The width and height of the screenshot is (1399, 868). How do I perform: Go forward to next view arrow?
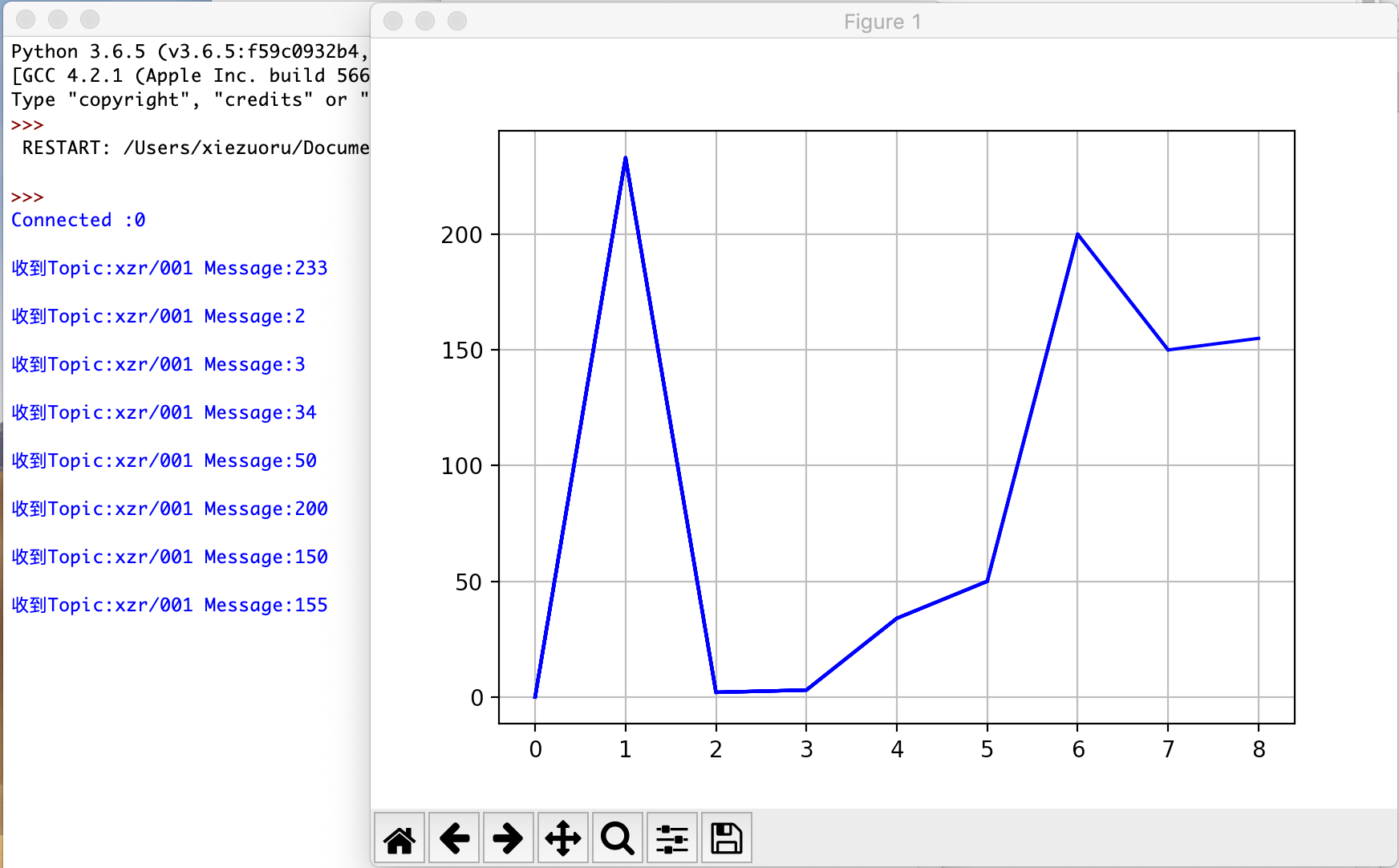click(509, 838)
